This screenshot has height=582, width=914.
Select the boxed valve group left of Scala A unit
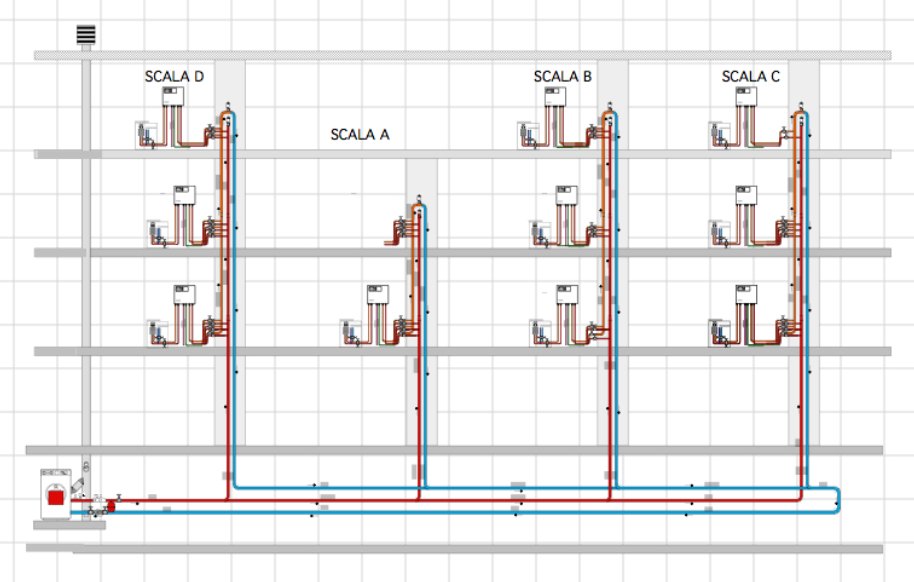351,333
